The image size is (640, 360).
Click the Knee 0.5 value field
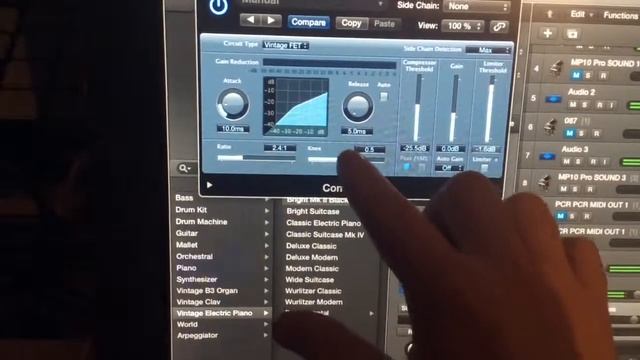369,149
